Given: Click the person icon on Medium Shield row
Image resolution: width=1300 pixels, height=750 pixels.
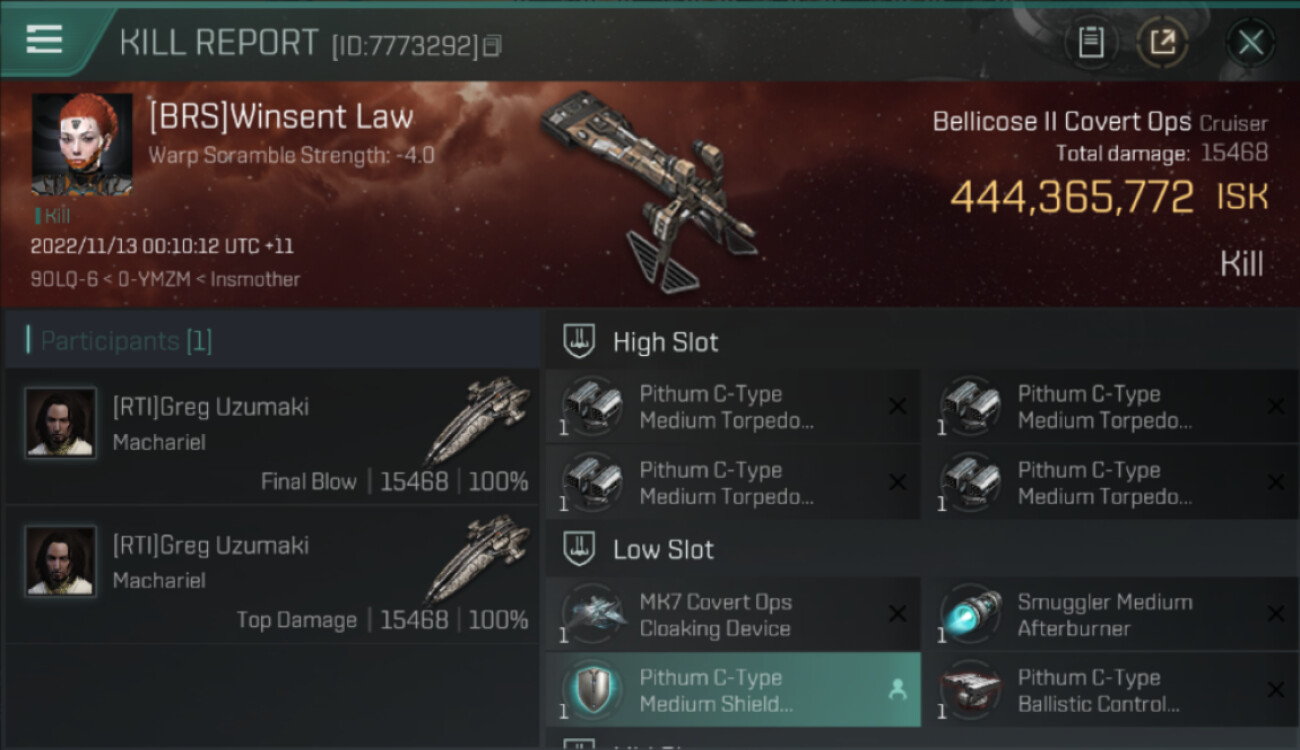Looking at the screenshot, I should (x=897, y=689).
